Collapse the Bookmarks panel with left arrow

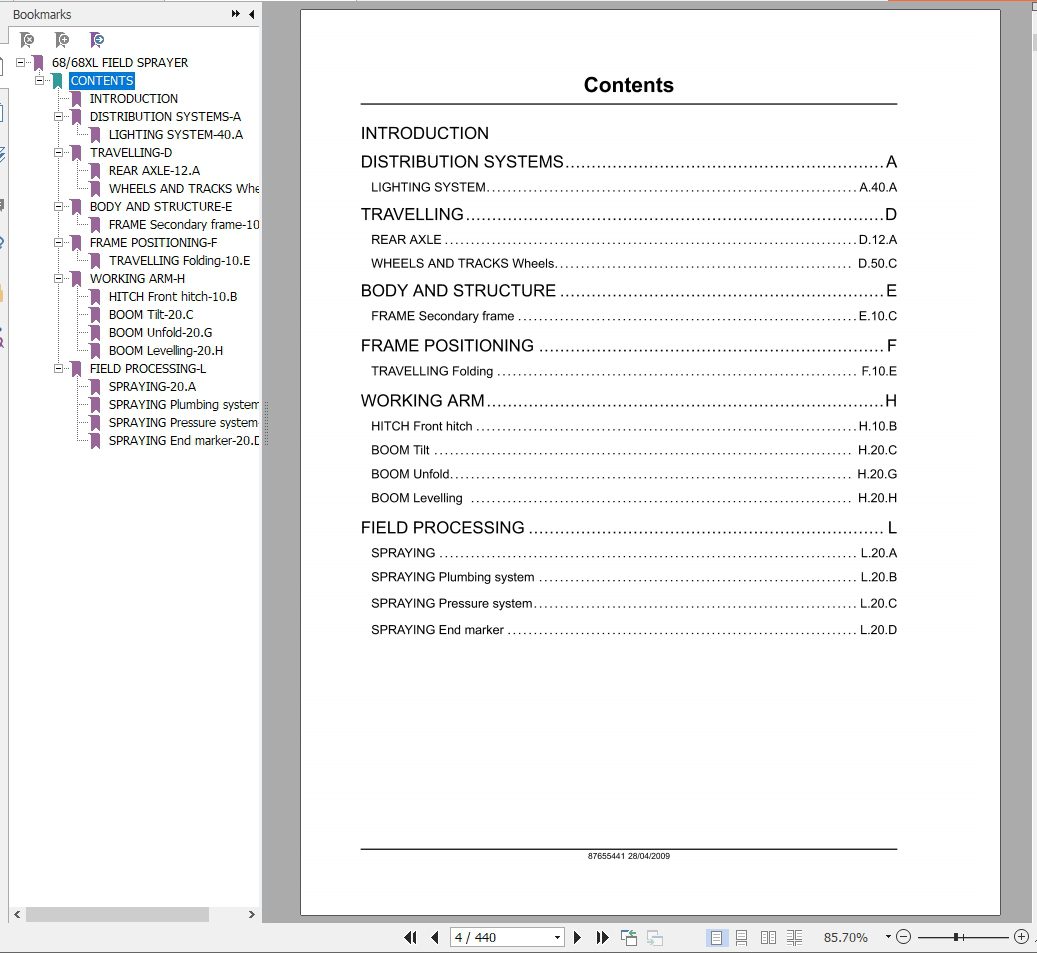point(252,14)
